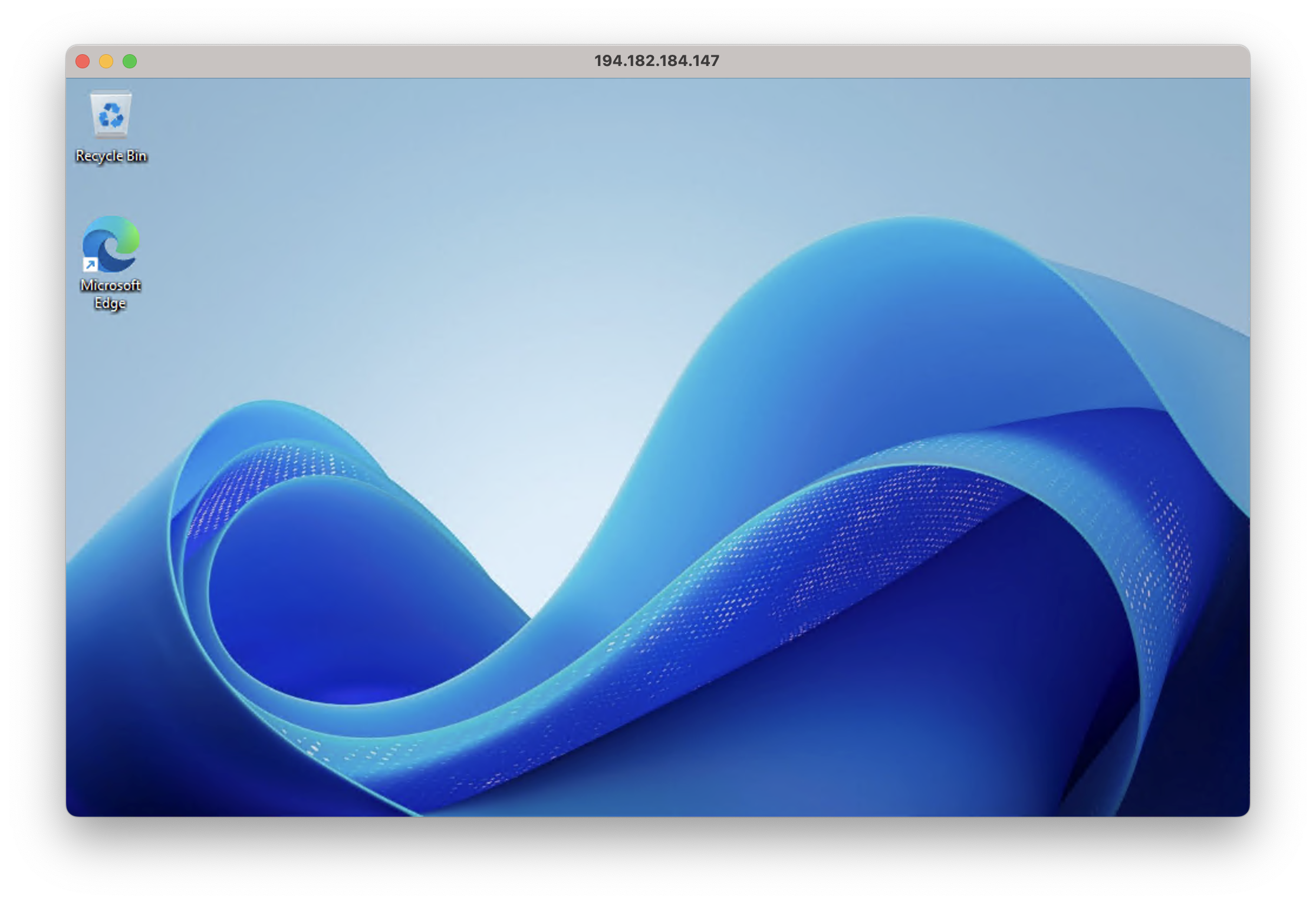
Task: Select the Microsoft Edge desktop shortcut icon
Action: click(111, 244)
